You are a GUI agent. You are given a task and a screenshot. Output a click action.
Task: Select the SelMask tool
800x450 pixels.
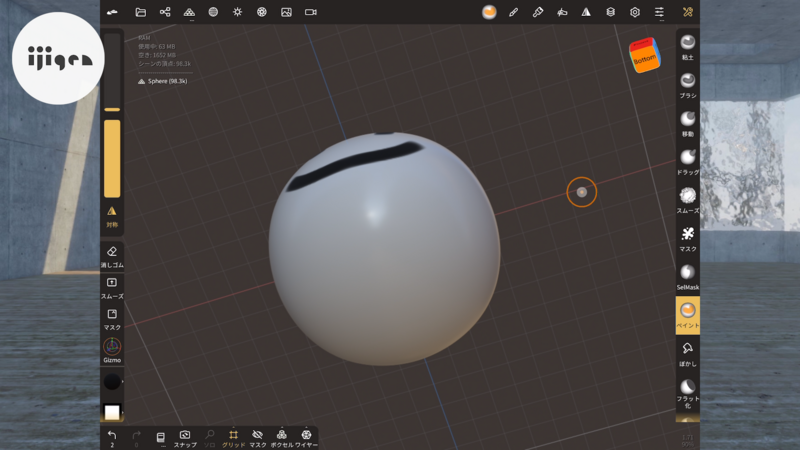tap(688, 277)
